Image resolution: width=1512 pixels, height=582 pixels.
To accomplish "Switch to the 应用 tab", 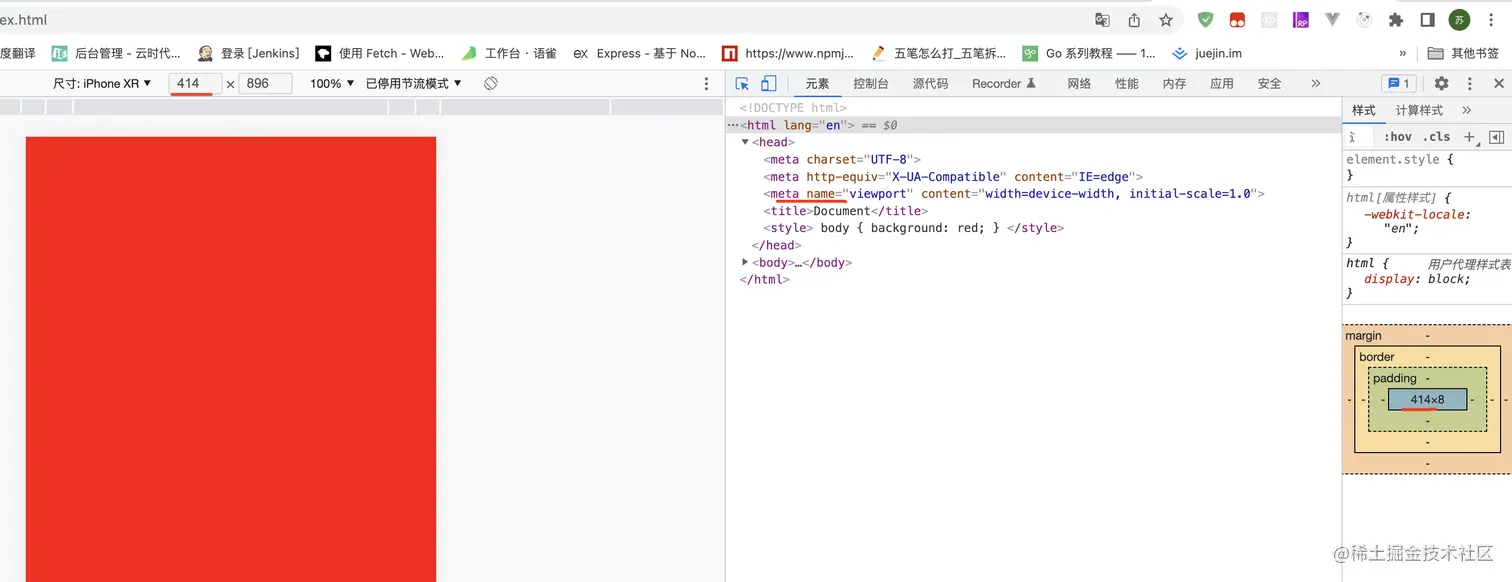I will [x=1222, y=84].
